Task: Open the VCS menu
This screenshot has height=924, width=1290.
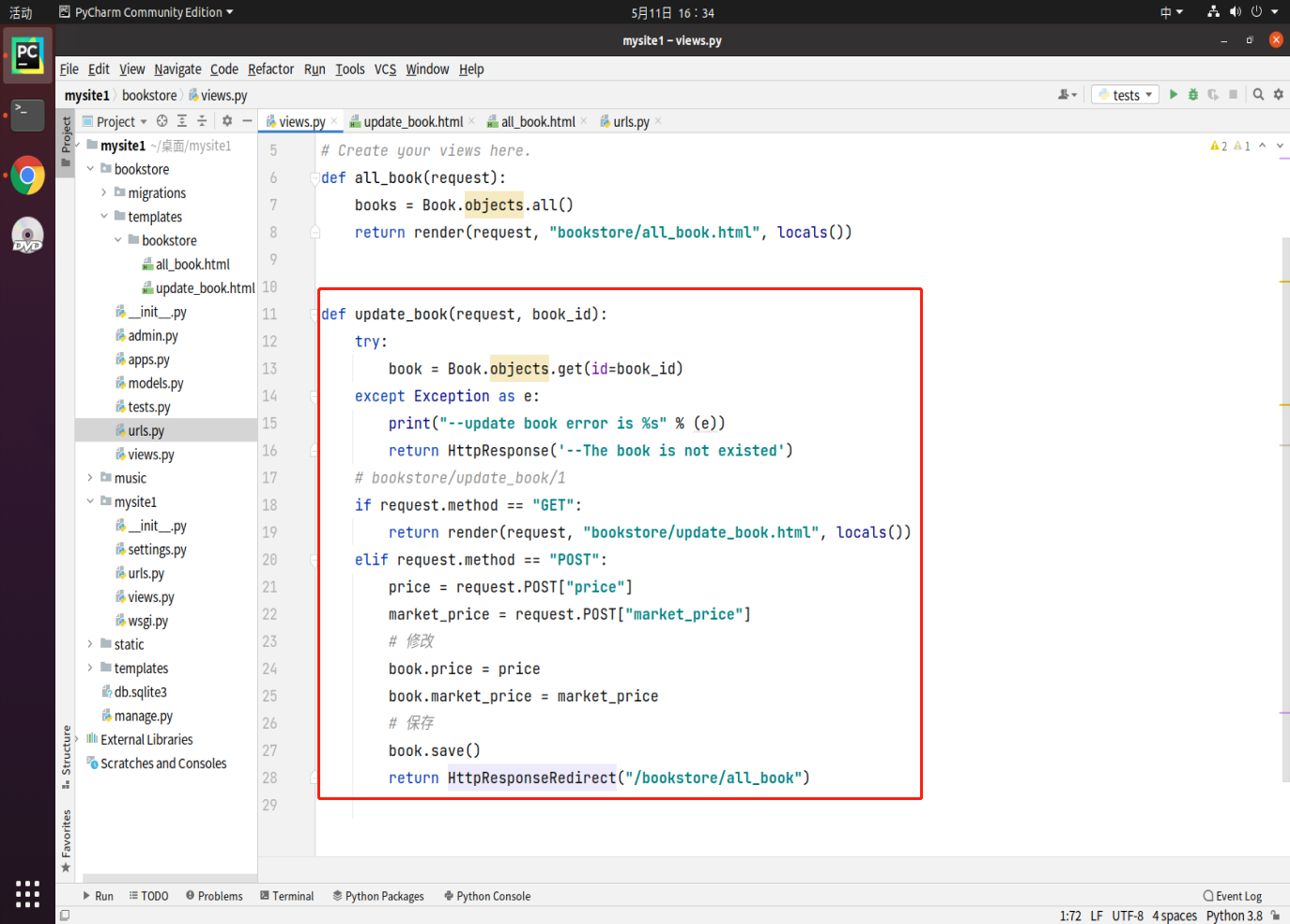Action: click(x=385, y=69)
